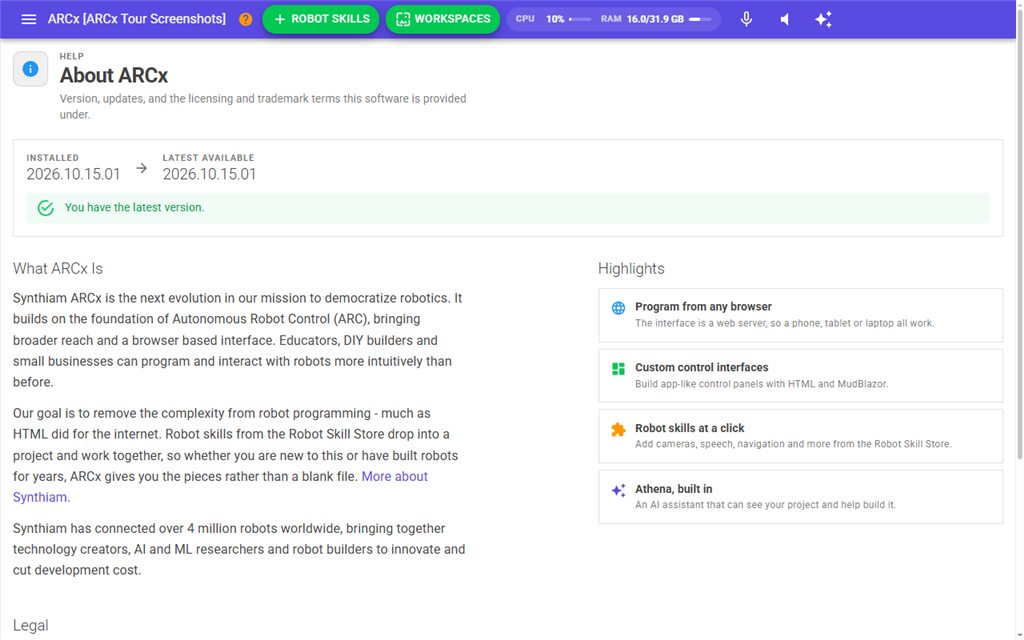This screenshot has height=640, width=1024.
Task: Toggle the microphone icon in top bar
Action: 746,19
